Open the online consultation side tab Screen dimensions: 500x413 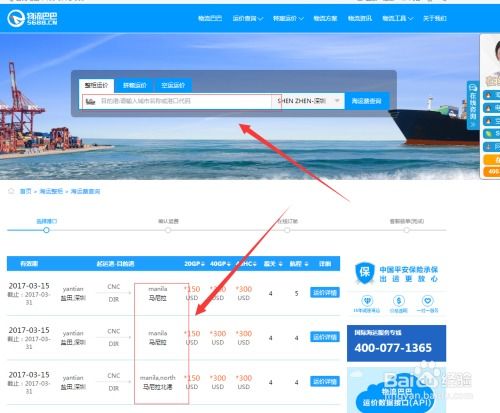coord(473,105)
